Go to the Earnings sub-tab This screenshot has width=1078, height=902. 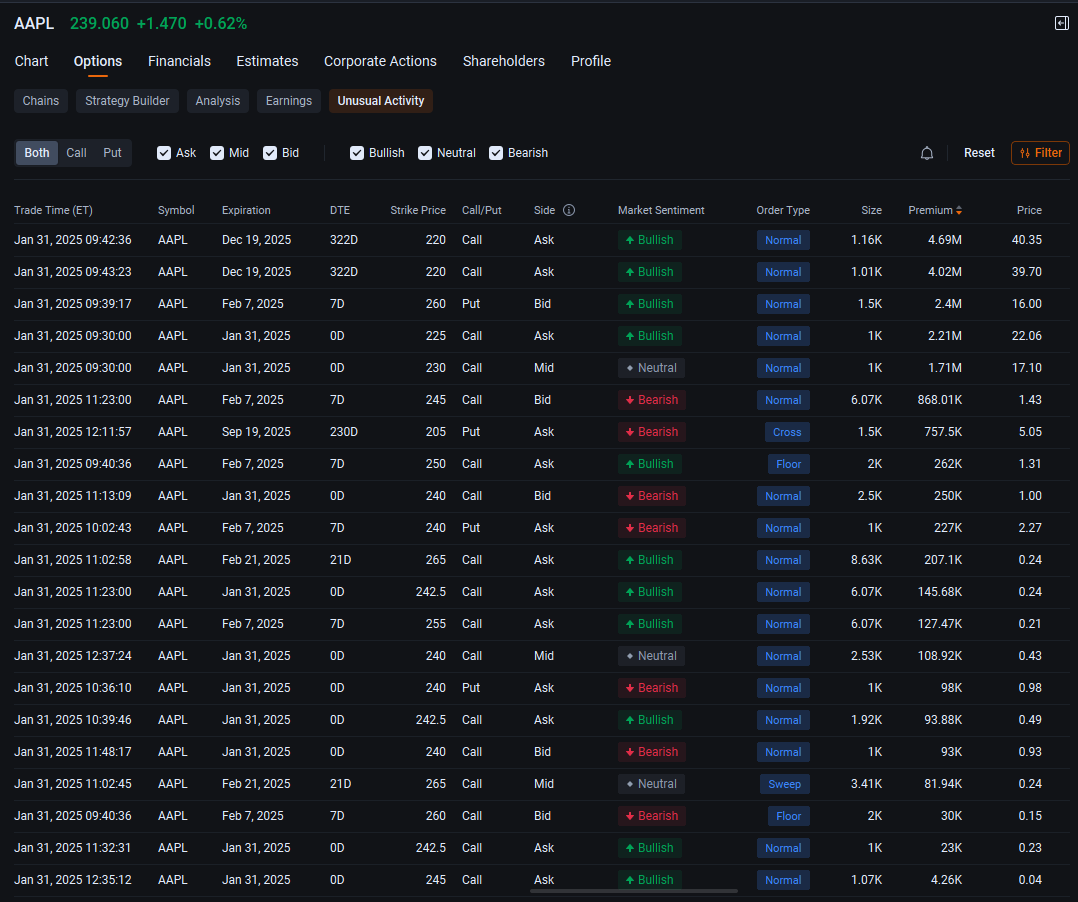(289, 101)
